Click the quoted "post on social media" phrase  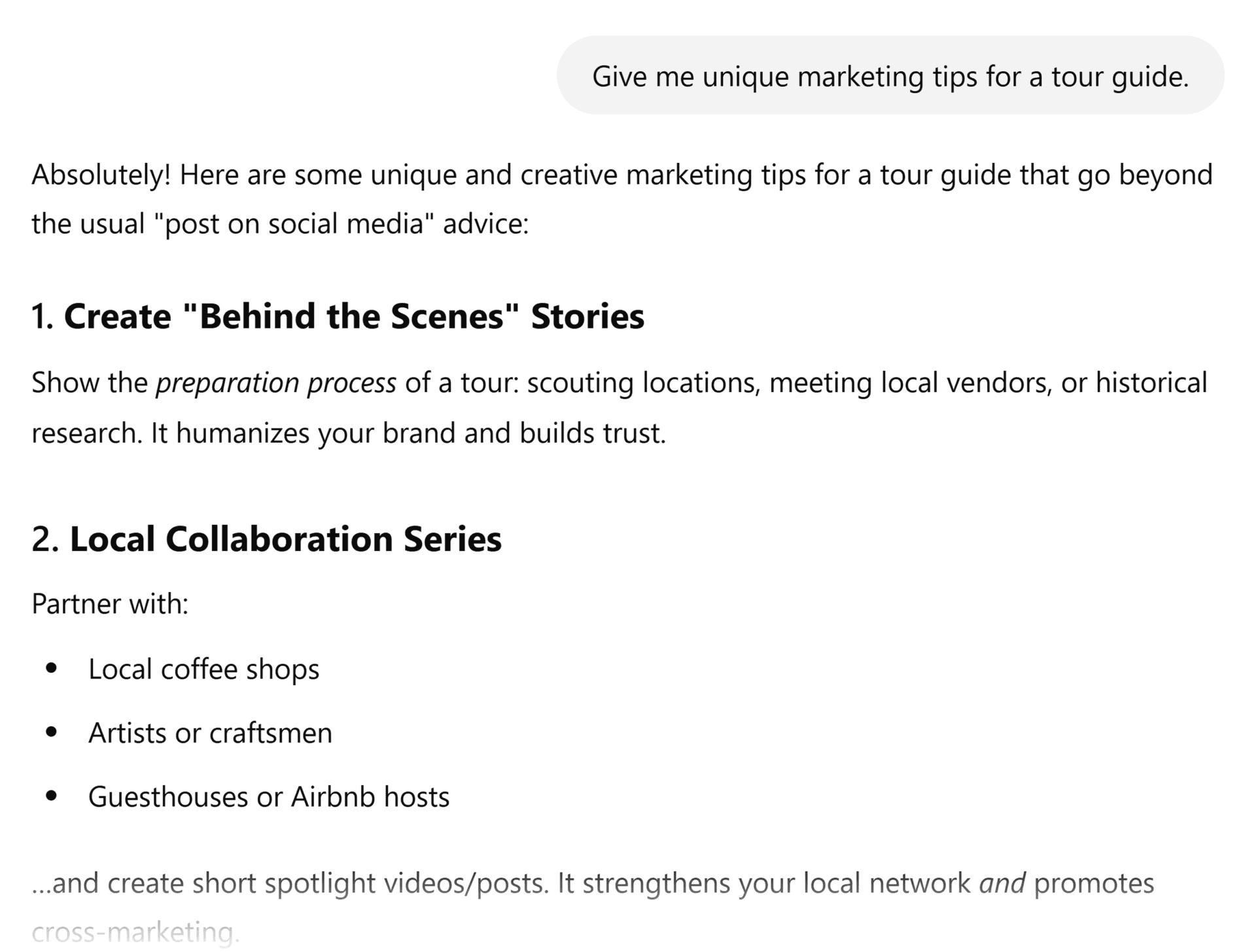click(294, 224)
